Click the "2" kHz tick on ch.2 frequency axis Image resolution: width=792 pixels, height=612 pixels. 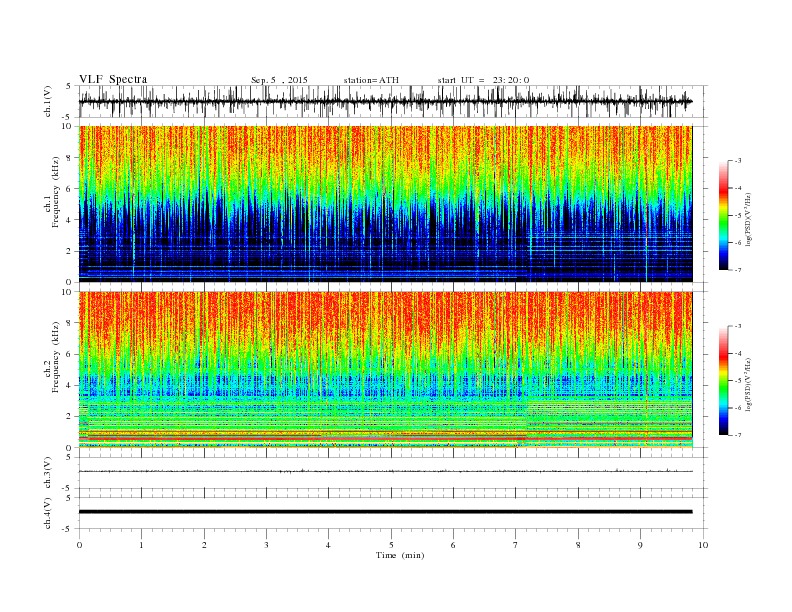pos(69,416)
